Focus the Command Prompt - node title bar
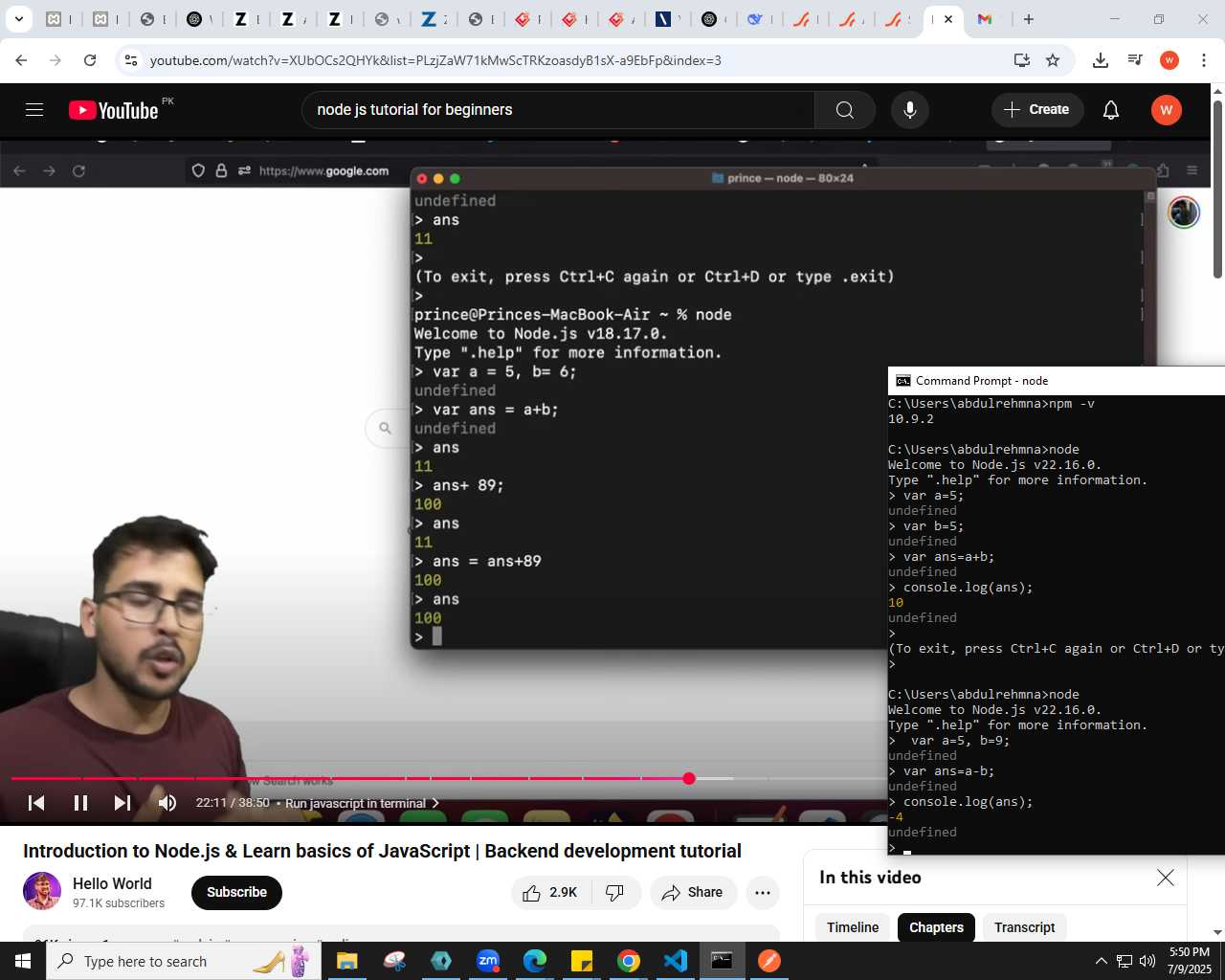This screenshot has height=980, width=1225. click(x=1057, y=380)
